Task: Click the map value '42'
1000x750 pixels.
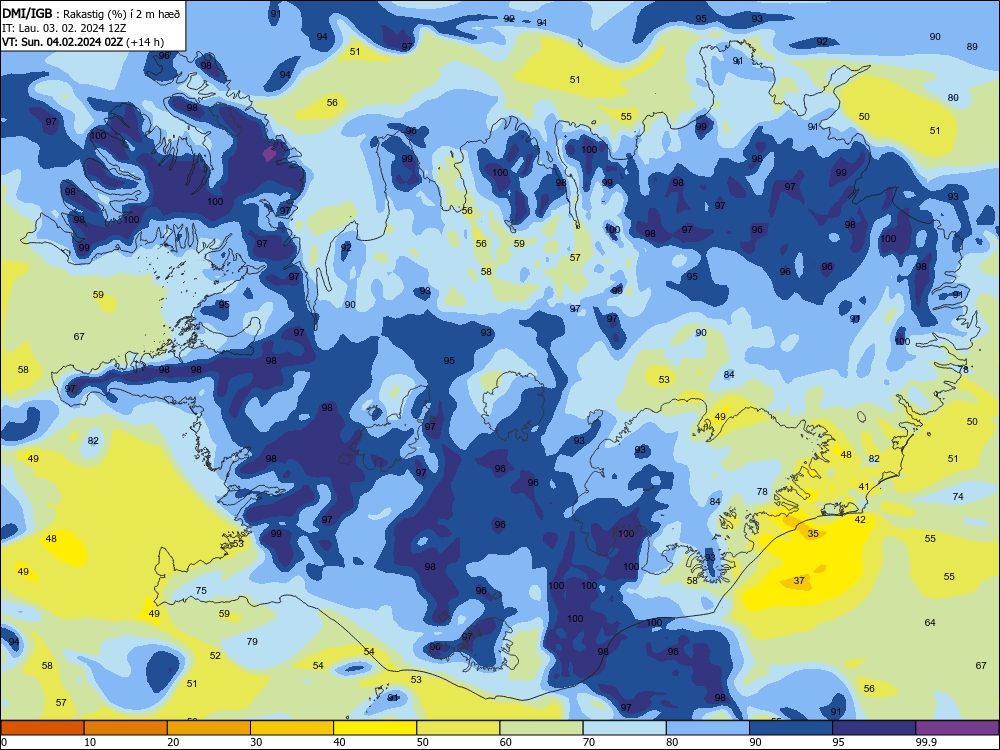Action: point(860,520)
